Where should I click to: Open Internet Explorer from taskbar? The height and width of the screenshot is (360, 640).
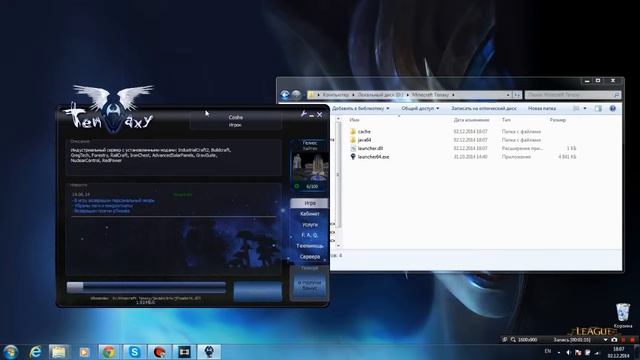36,351
